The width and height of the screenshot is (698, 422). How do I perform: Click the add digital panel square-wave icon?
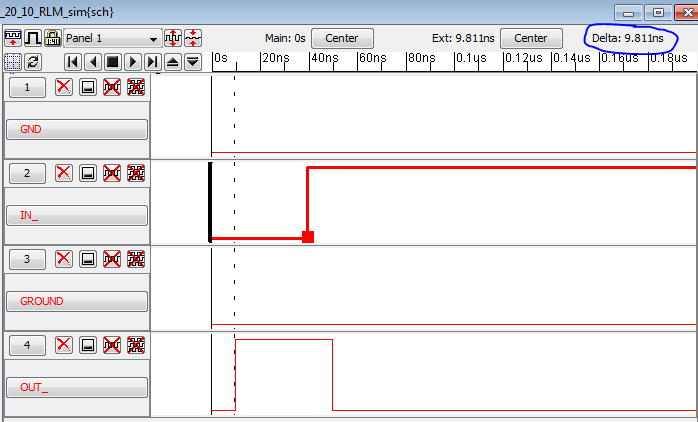[x=32, y=38]
